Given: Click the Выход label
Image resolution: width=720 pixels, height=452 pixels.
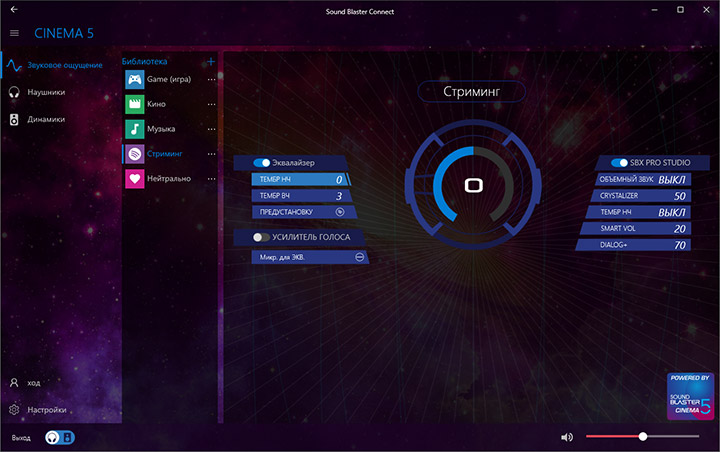Looking at the screenshot, I should 21,438.
